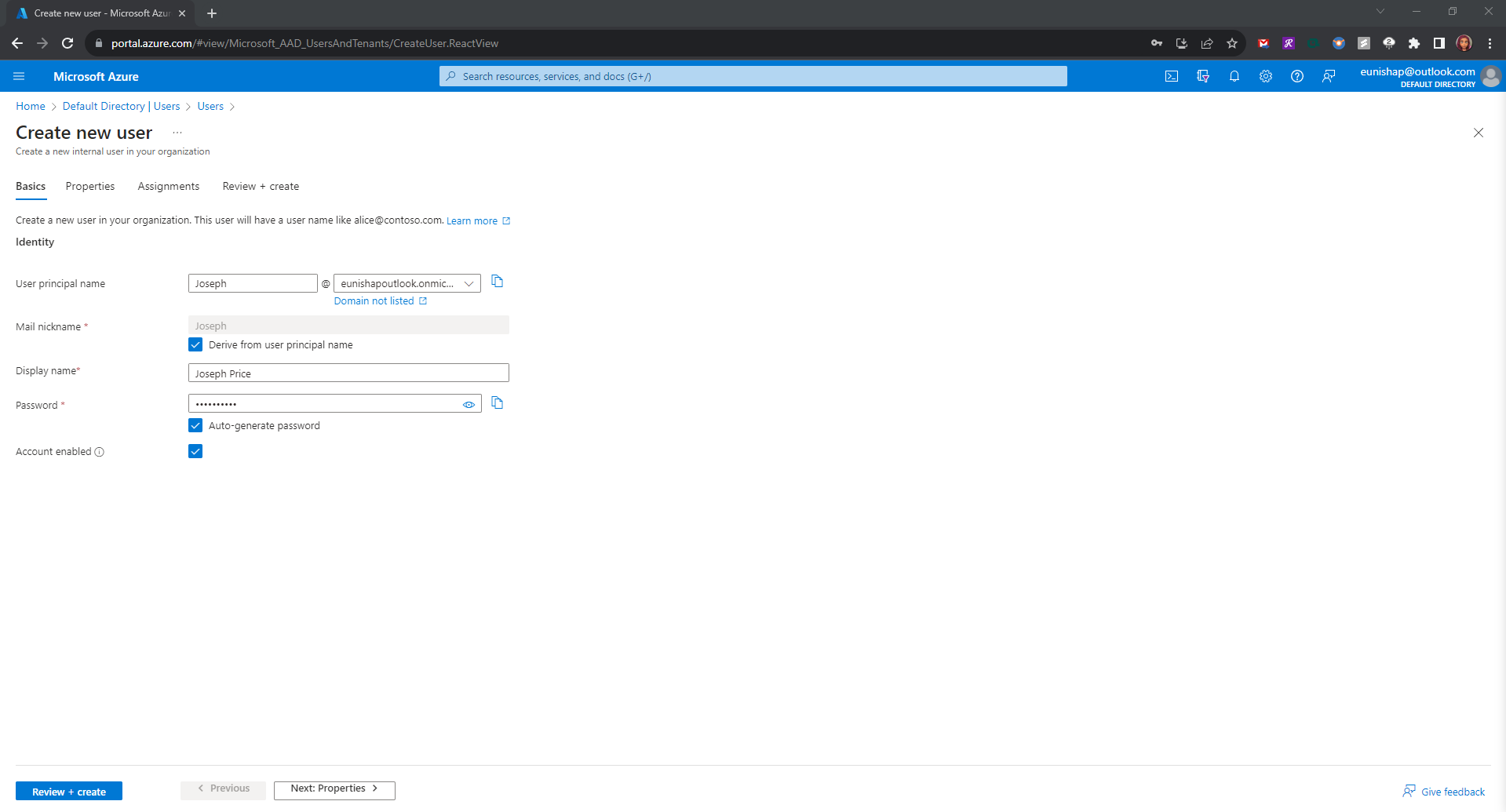Toggle the Account enabled checkbox
Image resolution: width=1506 pixels, height=812 pixels.
(x=195, y=452)
